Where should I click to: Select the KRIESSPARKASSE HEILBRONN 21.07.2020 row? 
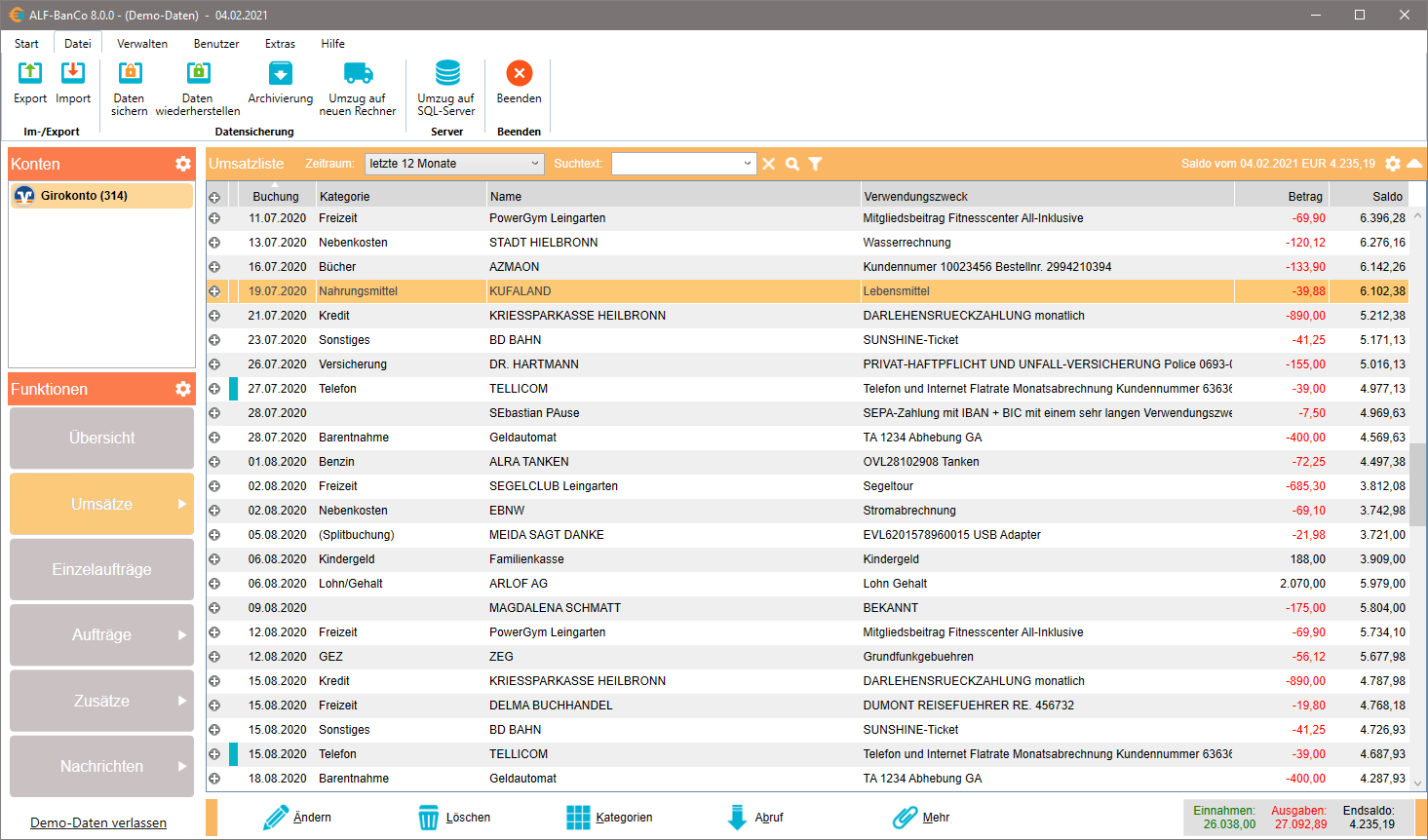[808, 316]
